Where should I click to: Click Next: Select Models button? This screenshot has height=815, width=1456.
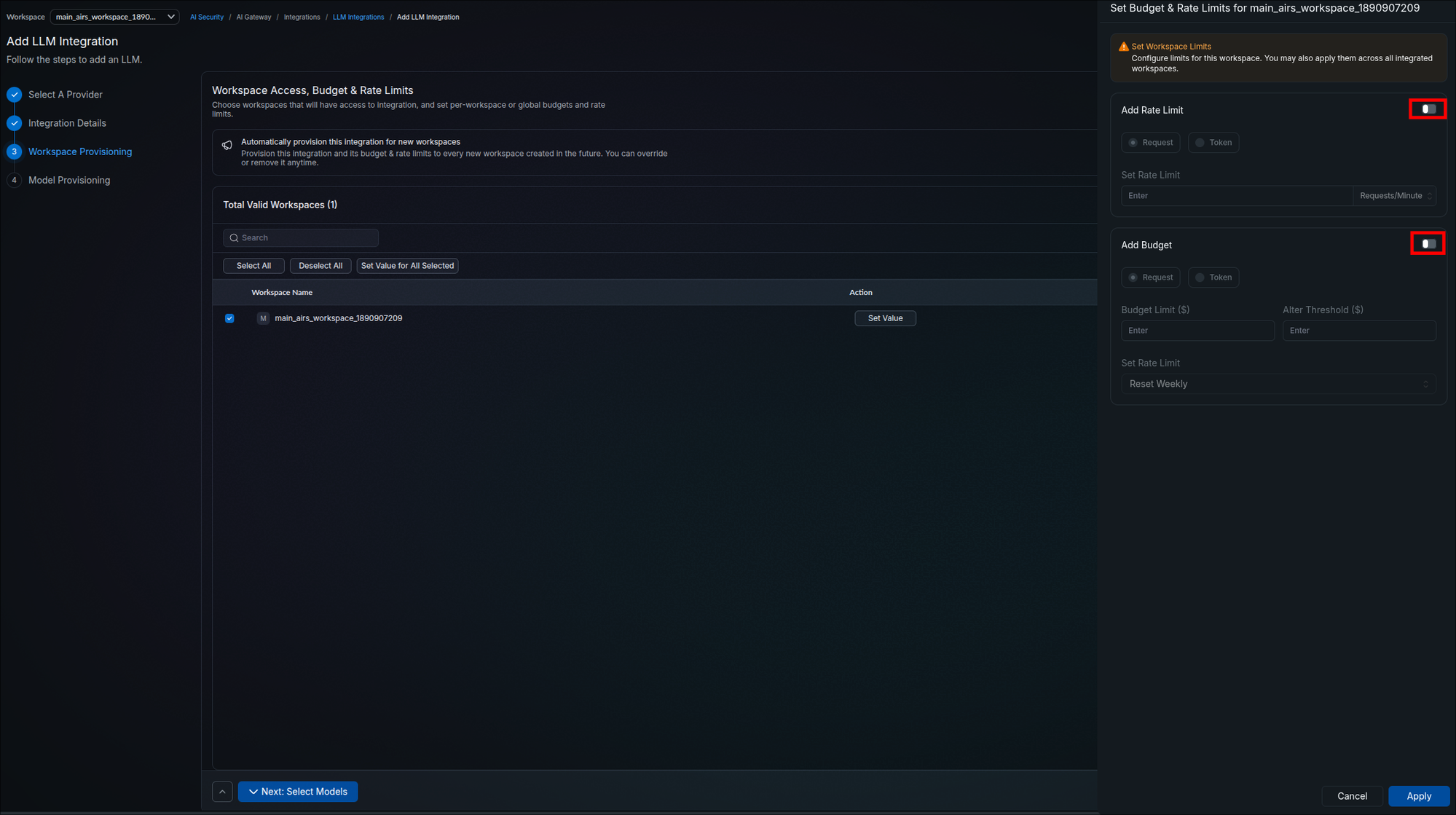pos(298,792)
